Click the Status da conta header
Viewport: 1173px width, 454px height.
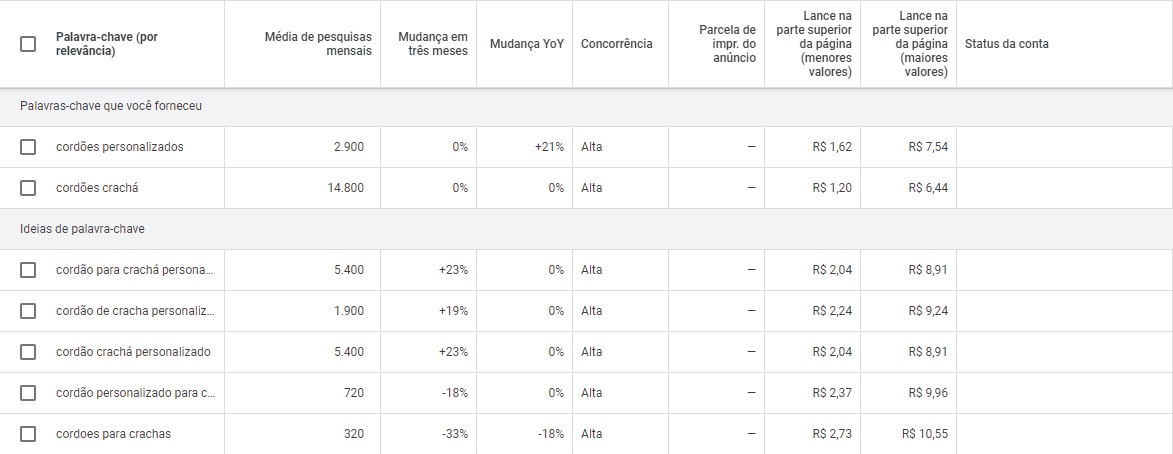point(1006,44)
